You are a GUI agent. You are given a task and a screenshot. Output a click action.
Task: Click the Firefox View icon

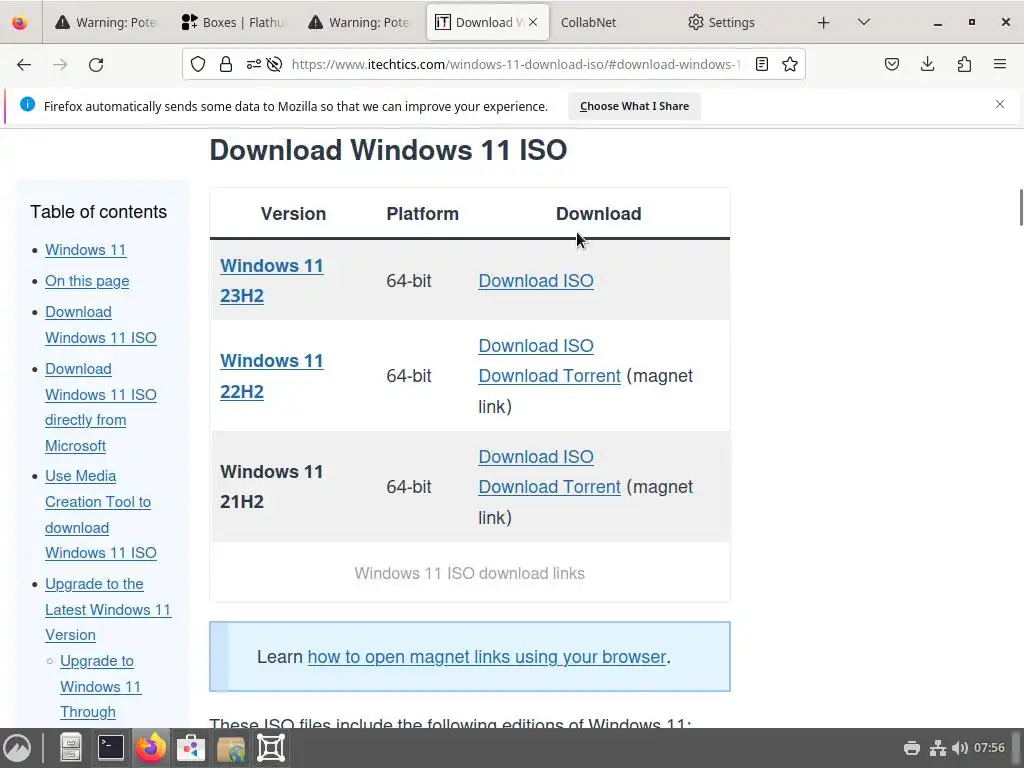click(x=20, y=23)
